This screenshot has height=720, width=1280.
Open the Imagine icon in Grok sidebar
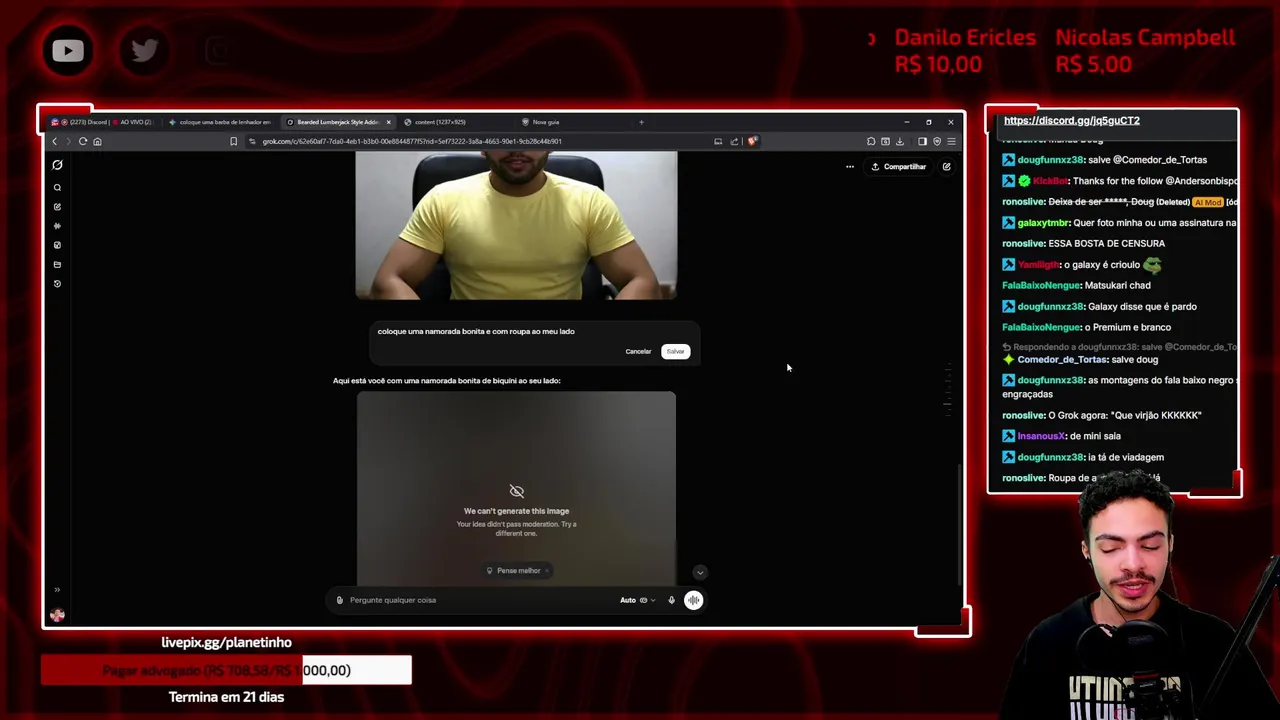click(x=57, y=245)
